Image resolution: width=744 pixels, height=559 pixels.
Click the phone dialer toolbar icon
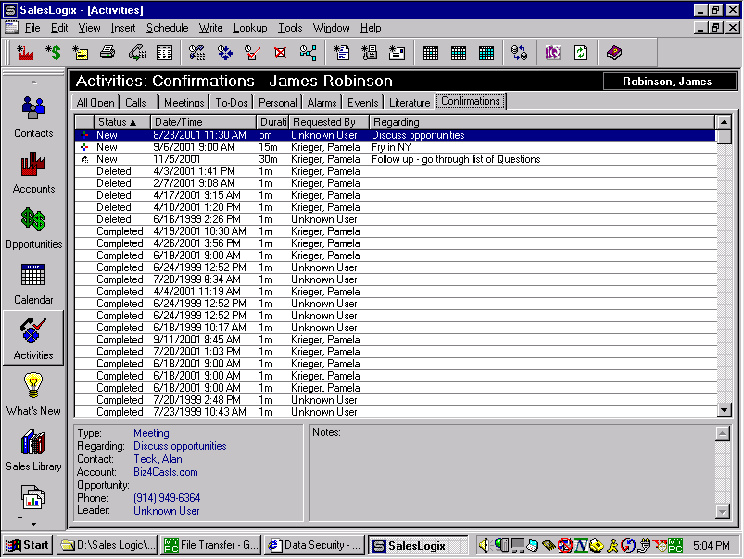[x=137, y=53]
